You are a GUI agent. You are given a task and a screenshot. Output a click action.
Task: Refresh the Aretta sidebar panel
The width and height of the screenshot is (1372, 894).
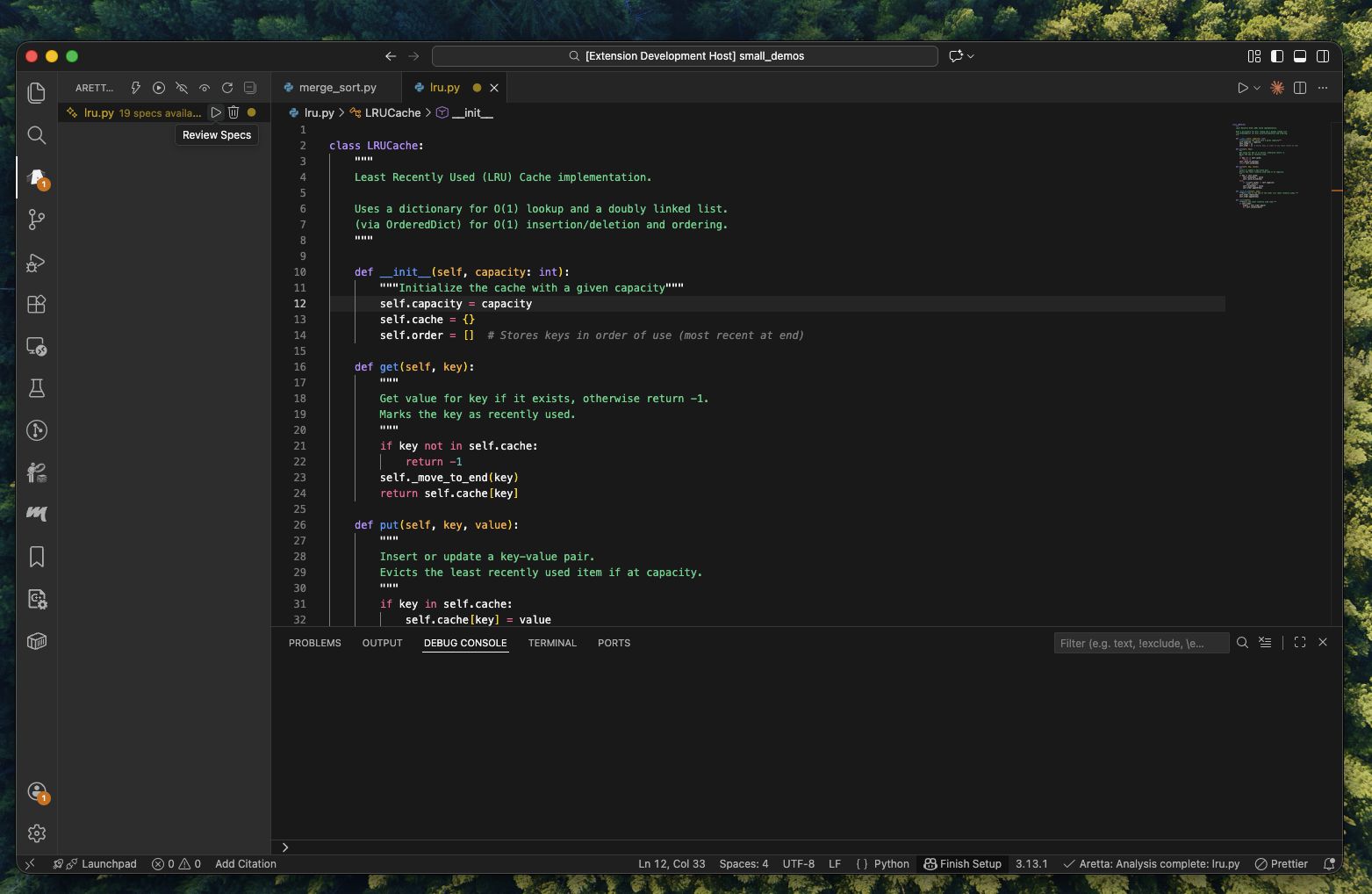(227, 88)
